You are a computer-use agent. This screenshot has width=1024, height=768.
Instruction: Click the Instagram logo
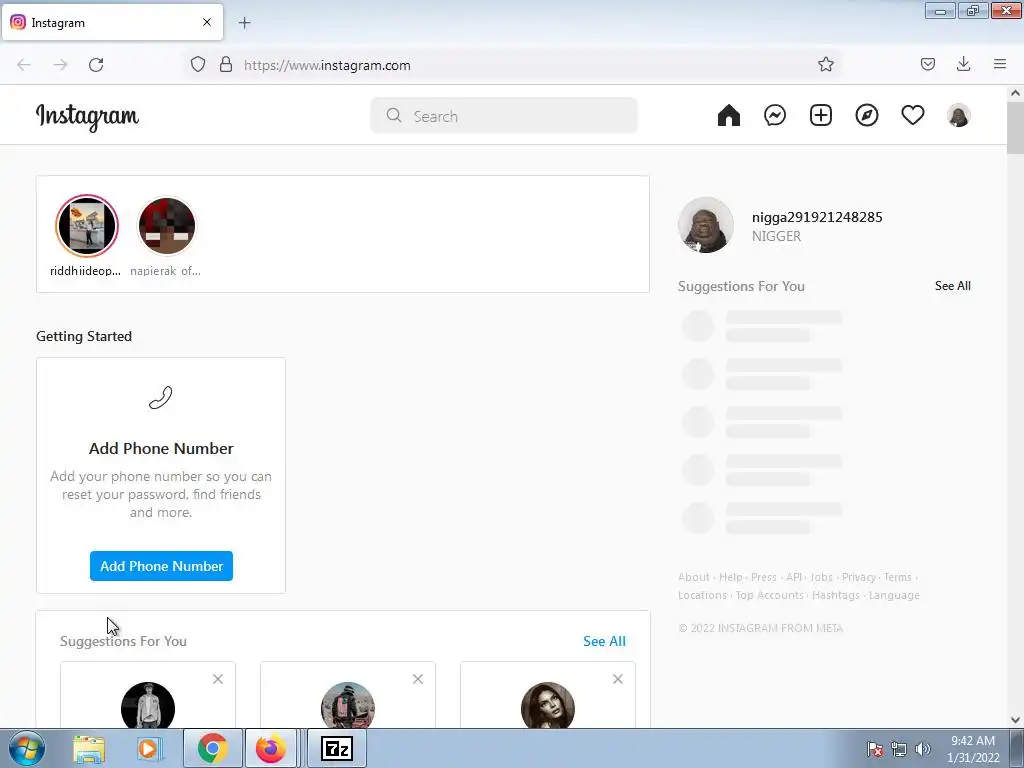(x=87, y=117)
